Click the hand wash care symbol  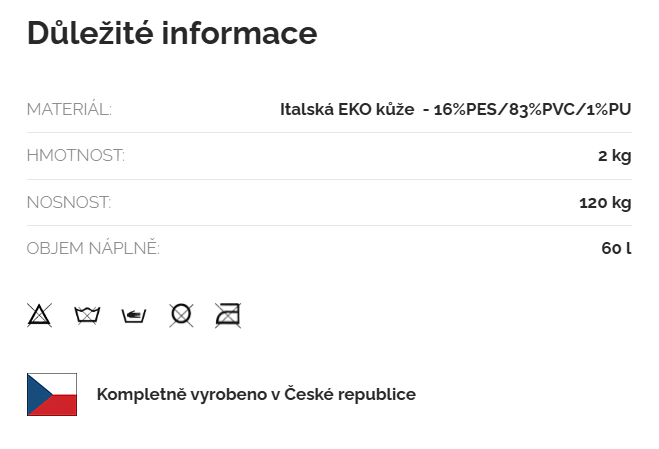pos(134,316)
